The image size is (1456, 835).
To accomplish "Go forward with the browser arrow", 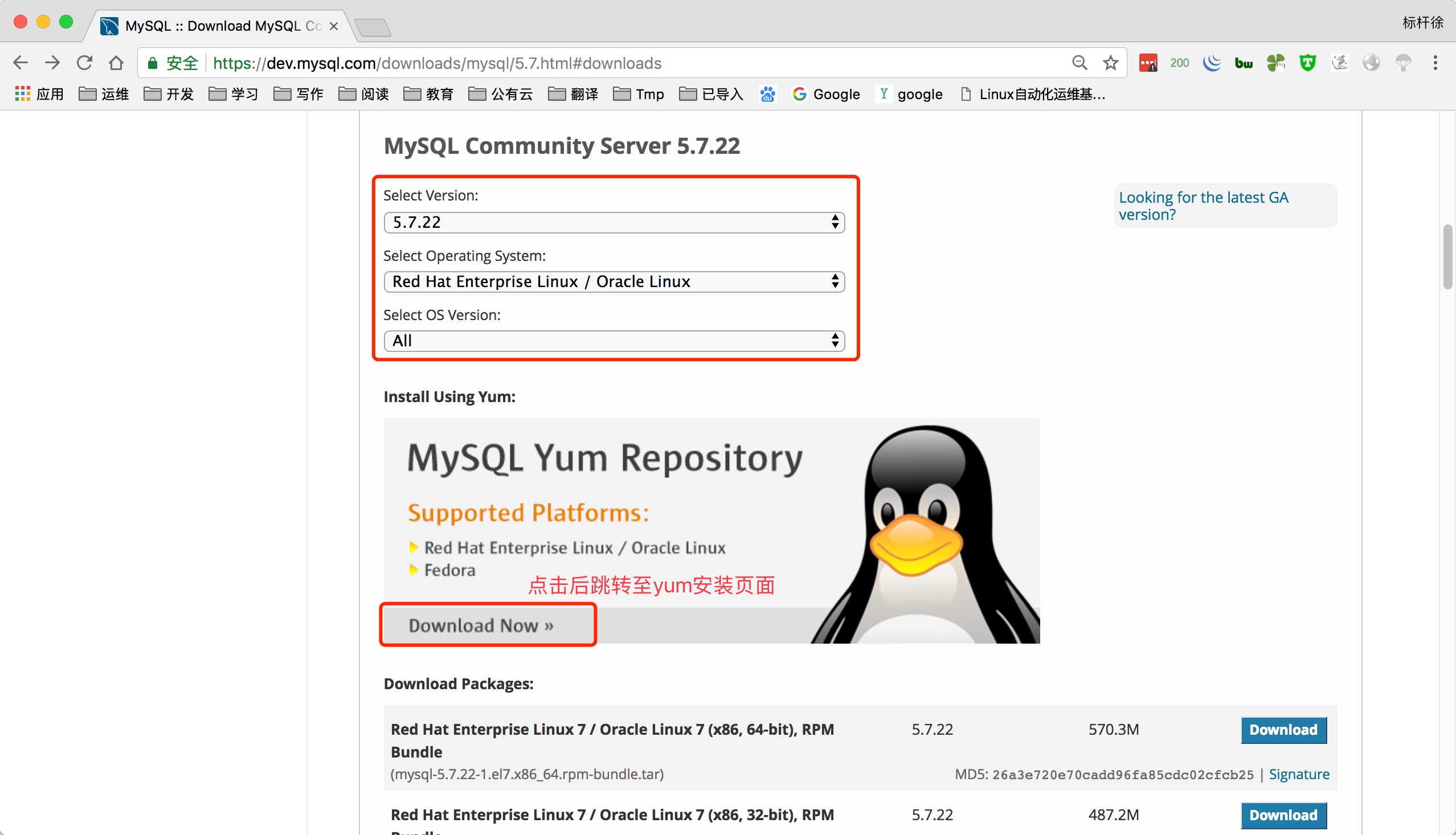I will point(53,63).
